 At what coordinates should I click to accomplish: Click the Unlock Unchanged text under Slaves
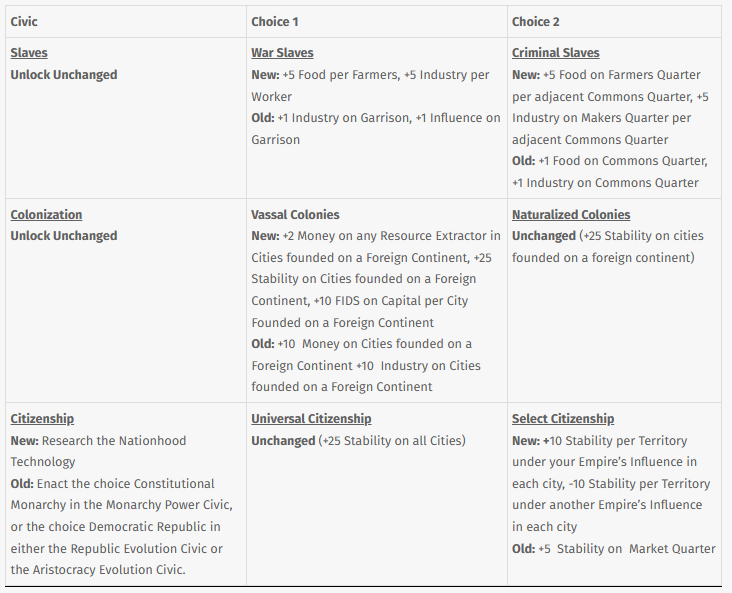(x=63, y=75)
